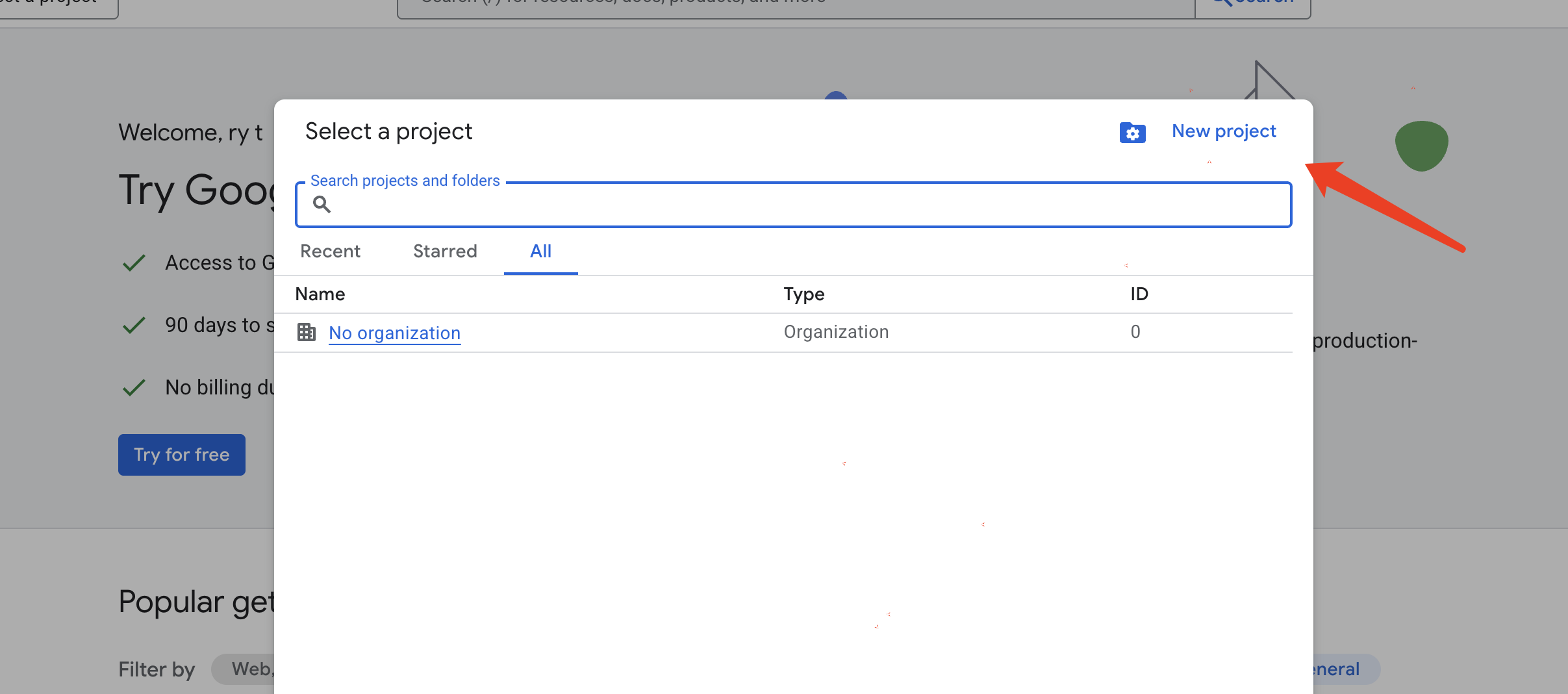This screenshot has width=1568, height=694.
Task: Click the organization building icon
Action: tap(307, 332)
